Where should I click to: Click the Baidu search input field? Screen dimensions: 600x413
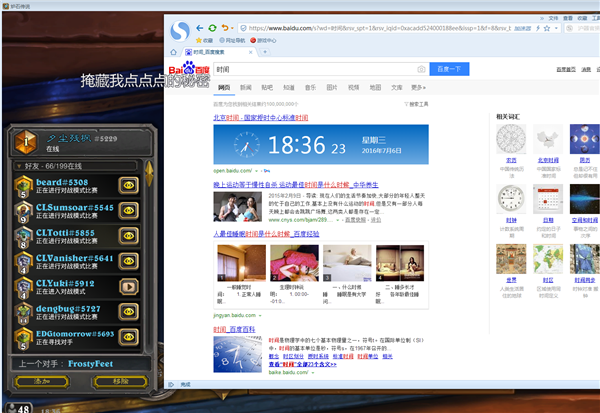(x=315, y=69)
